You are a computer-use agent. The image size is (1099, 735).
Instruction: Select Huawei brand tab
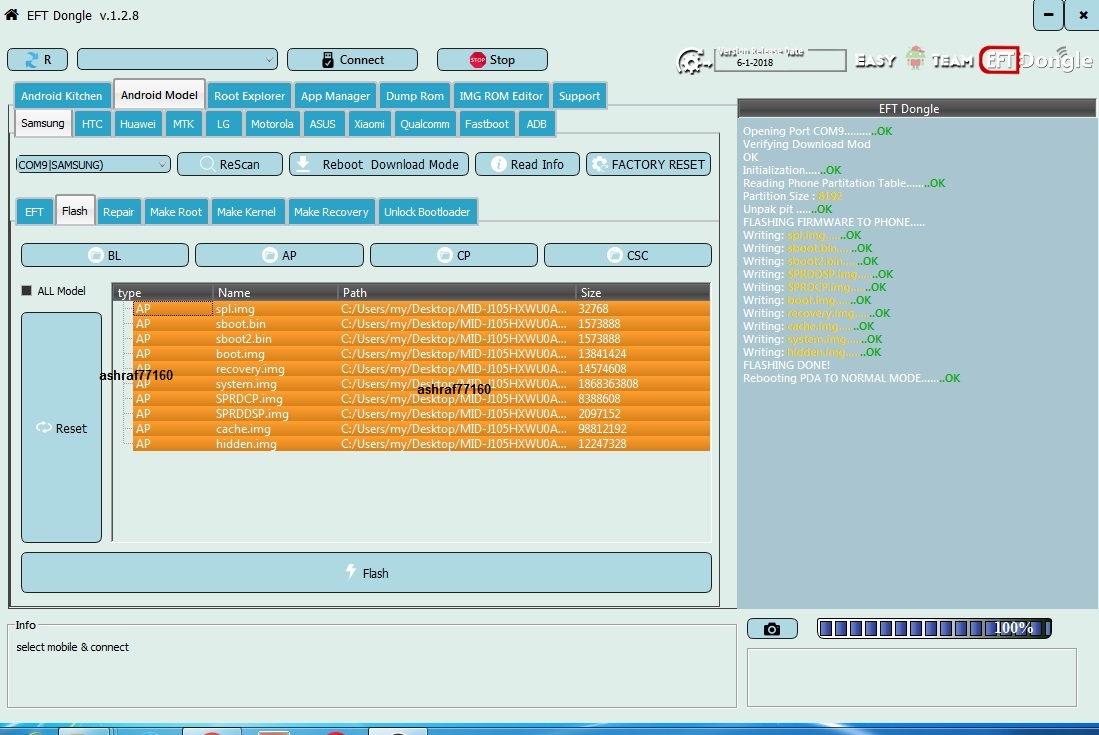(x=137, y=124)
